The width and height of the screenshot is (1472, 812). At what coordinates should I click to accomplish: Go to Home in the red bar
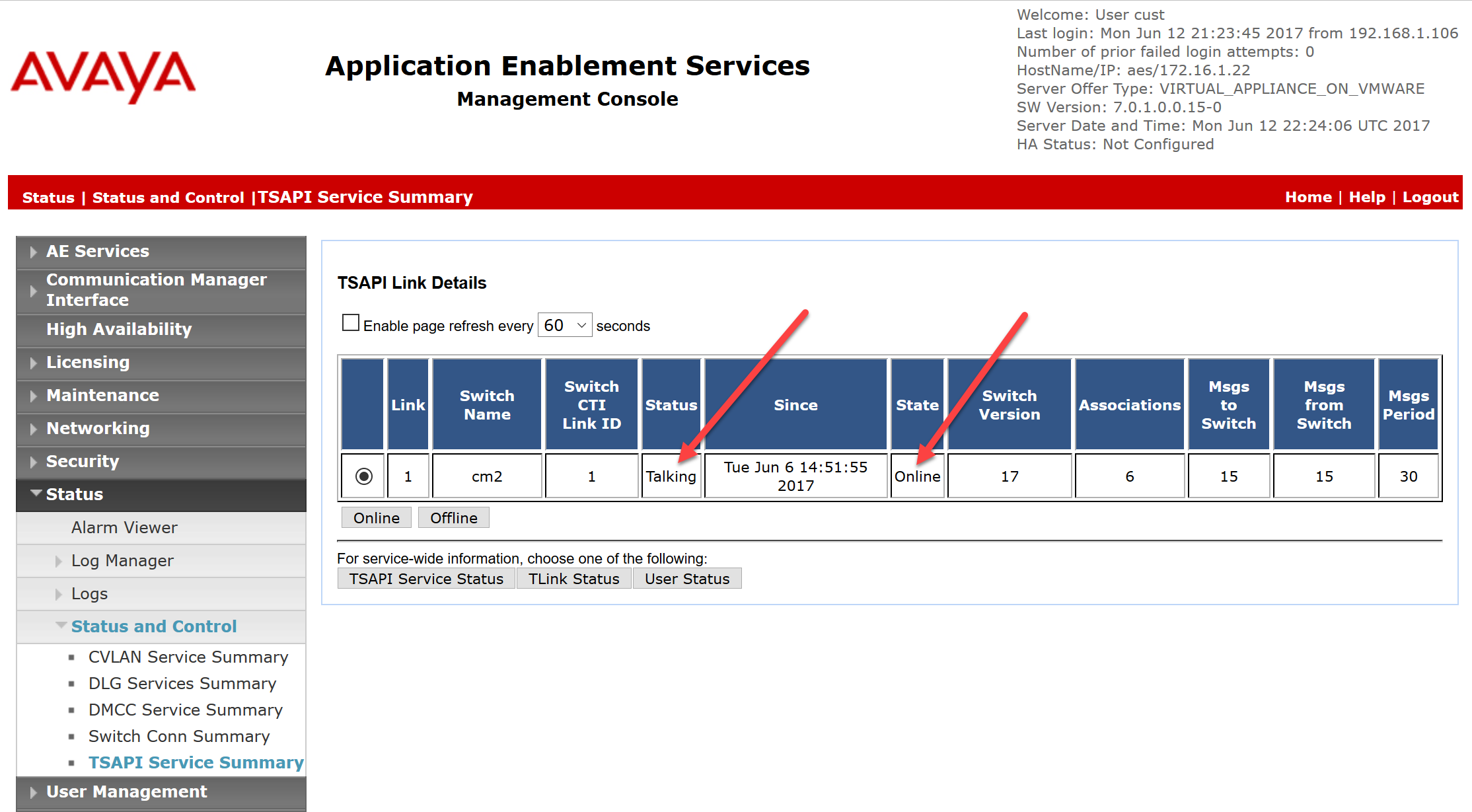pos(1308,197)
